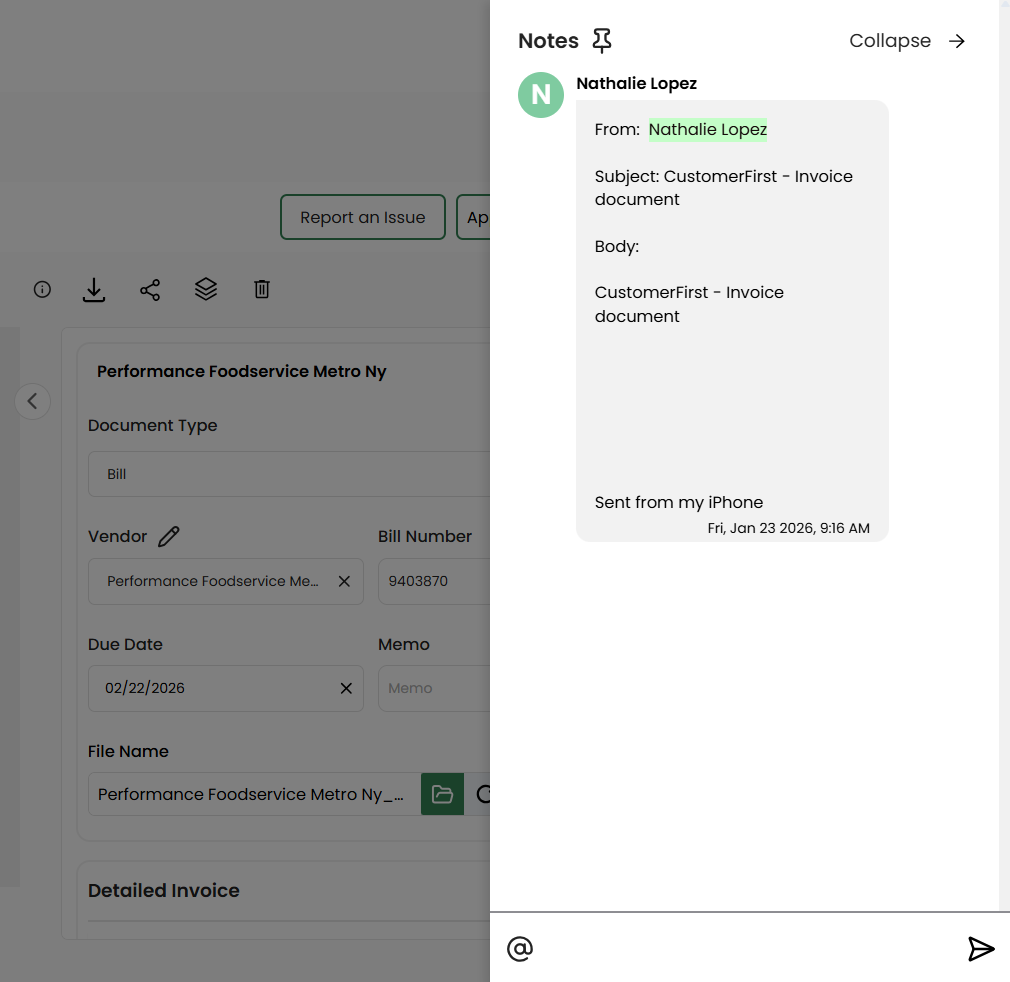
Task: Mention someone with the @ icon
Action: coord(519,948)
